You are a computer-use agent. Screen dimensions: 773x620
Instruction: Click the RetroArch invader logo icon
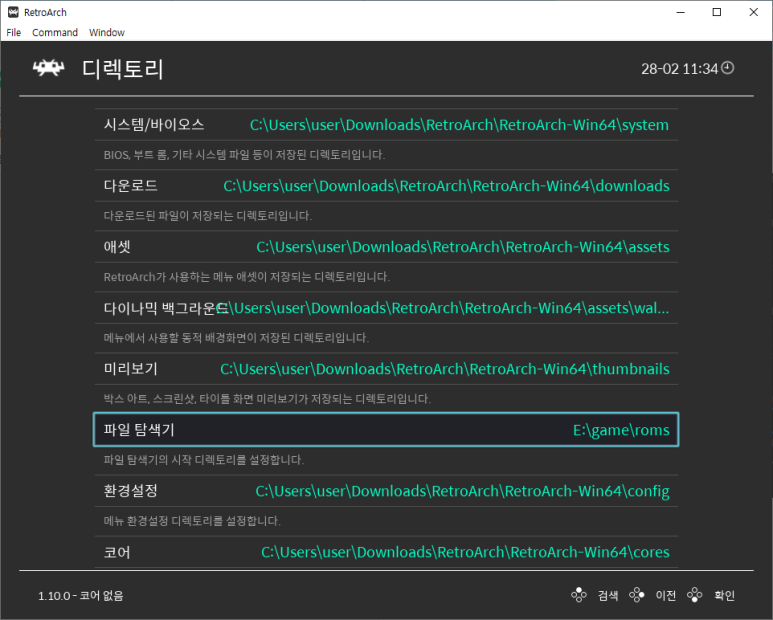tap(48, 68)
